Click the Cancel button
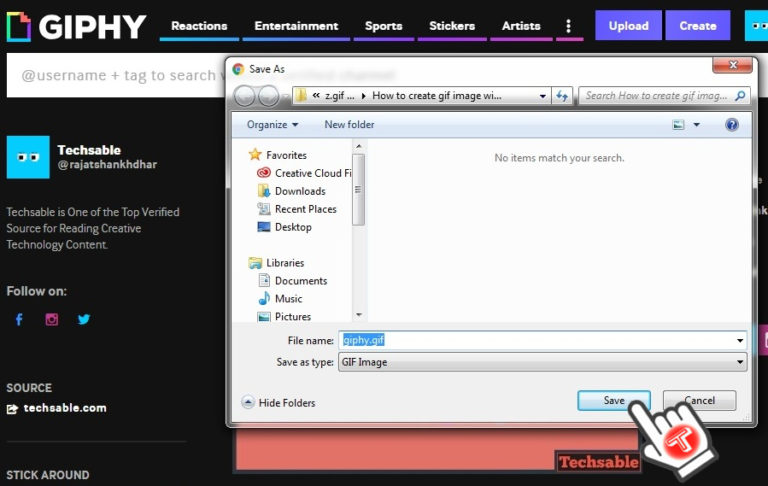 point(699,400)
